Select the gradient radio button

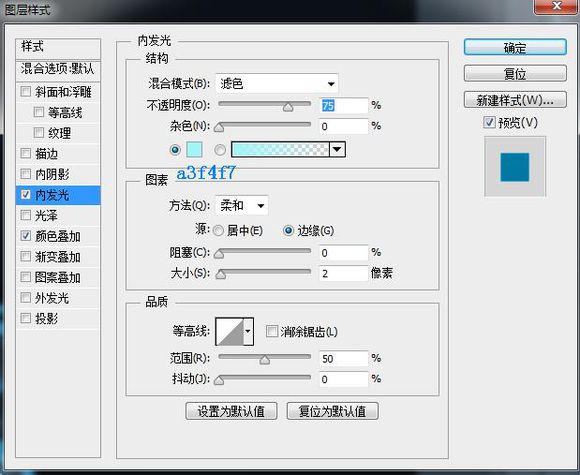[x=220, y=150]
